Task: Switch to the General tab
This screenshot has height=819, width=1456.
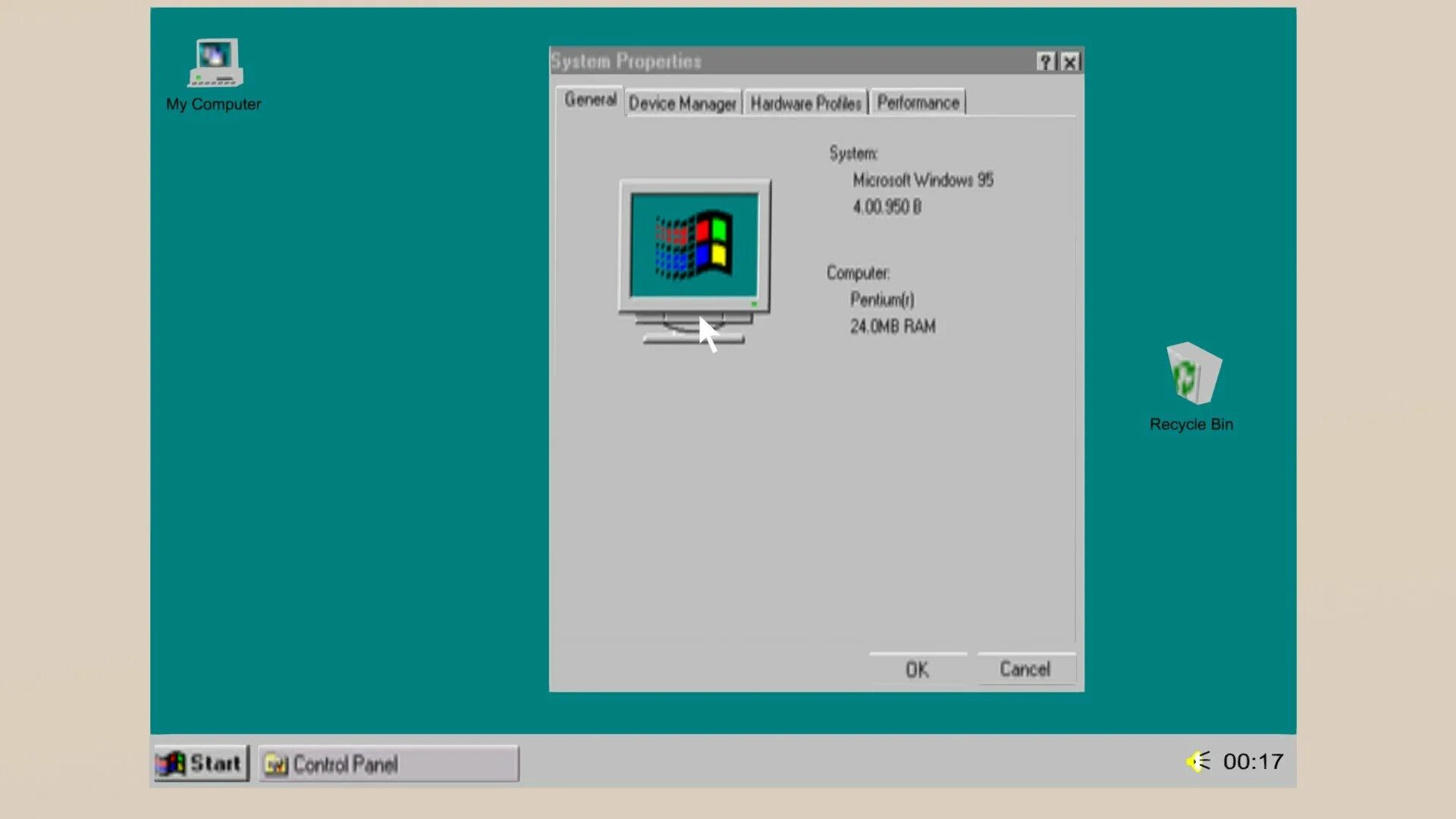Action: tap(590, 100)
